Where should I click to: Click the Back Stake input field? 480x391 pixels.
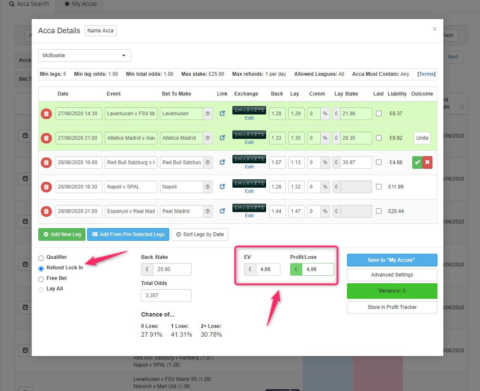click(172, 269)
